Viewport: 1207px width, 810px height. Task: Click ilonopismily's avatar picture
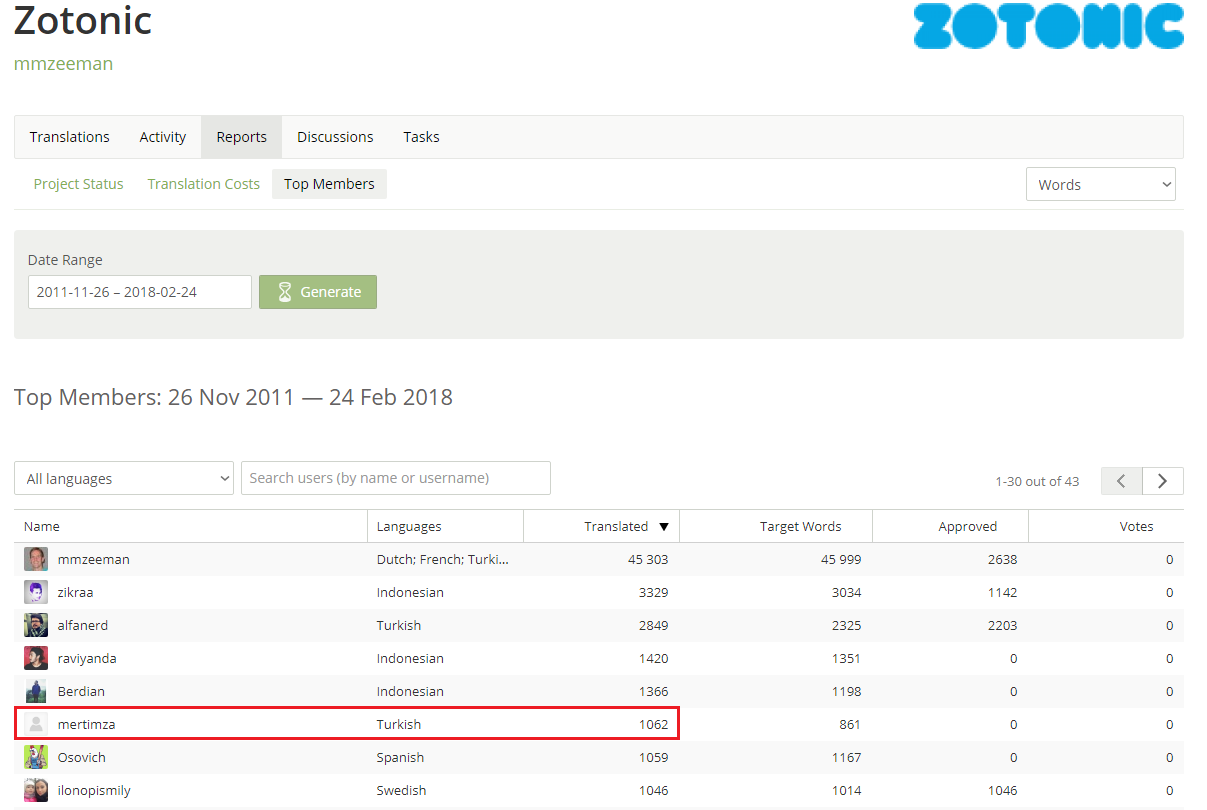(x=36, y=790)
